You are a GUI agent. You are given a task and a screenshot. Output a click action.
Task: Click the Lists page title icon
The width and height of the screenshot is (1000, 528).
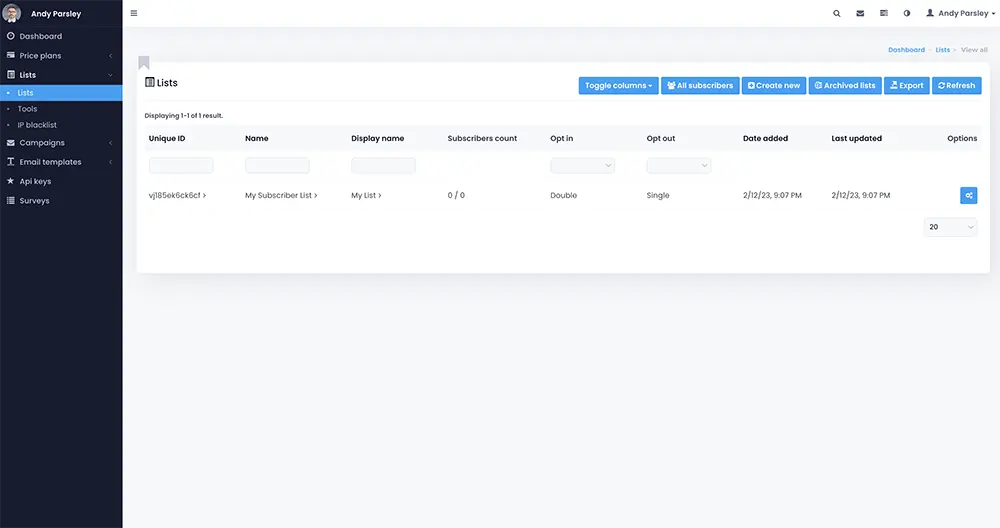(x=150, y=82)
